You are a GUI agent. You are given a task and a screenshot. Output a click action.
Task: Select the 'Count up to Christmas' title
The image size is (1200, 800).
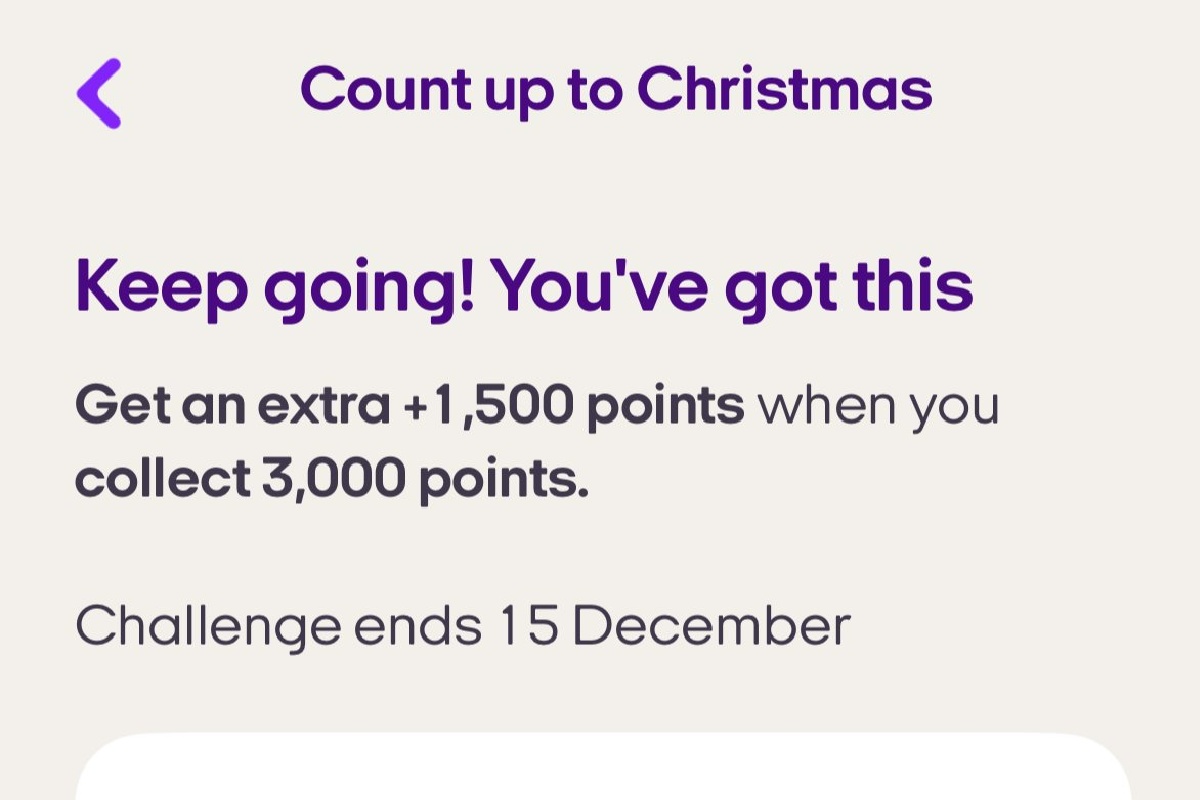618,88
